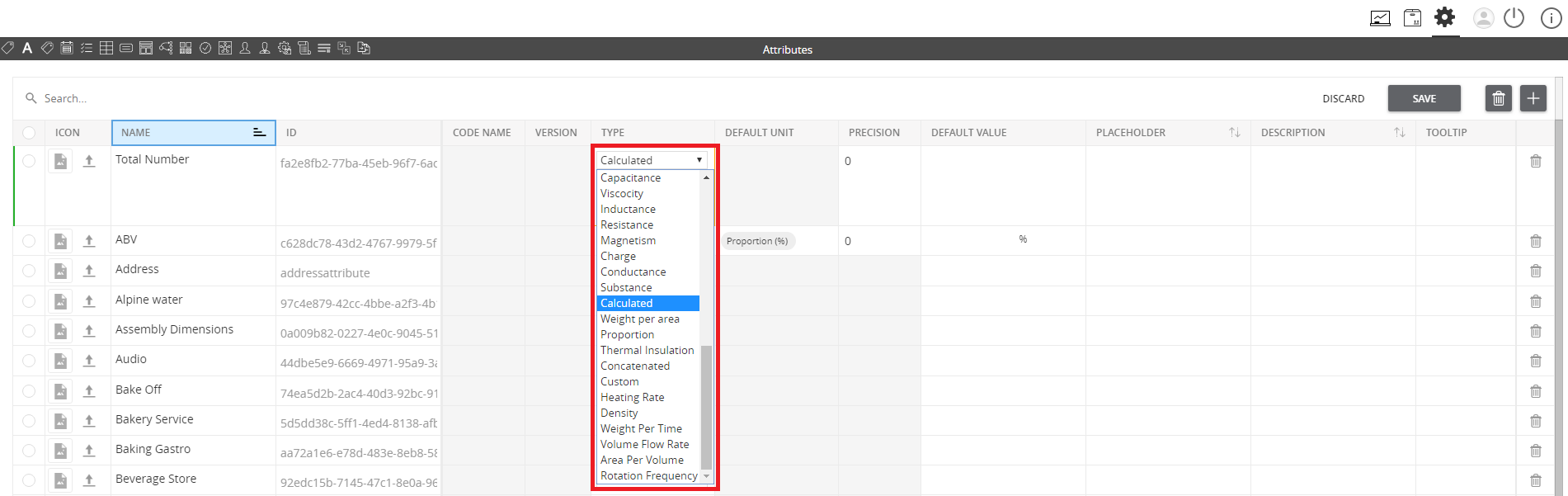The width and height of the screenshot is (1568, 496).
Task: Click the type list scroll up arrow
Action: pos(706,177)
